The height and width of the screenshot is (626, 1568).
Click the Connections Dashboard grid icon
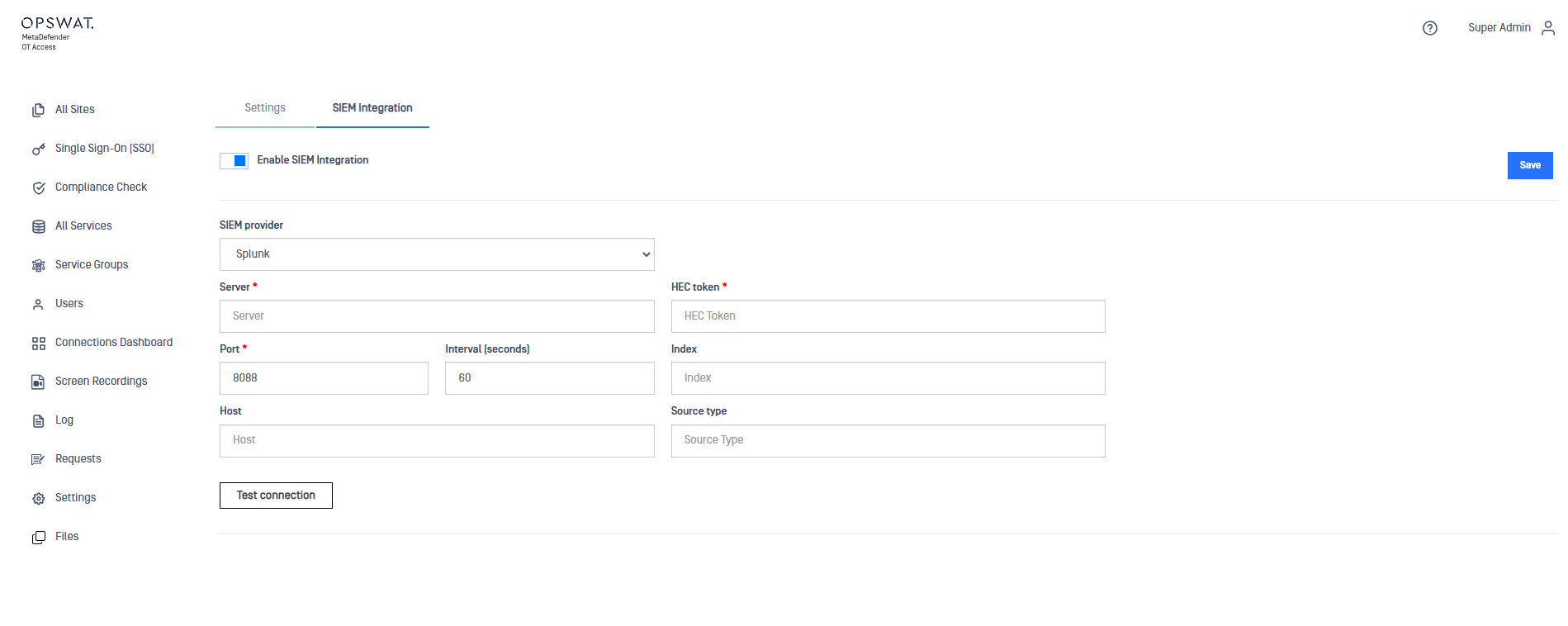38,343
